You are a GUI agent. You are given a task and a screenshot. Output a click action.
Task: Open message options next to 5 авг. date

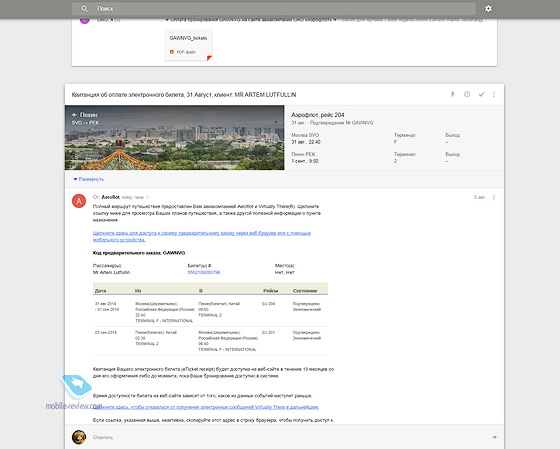494,197
